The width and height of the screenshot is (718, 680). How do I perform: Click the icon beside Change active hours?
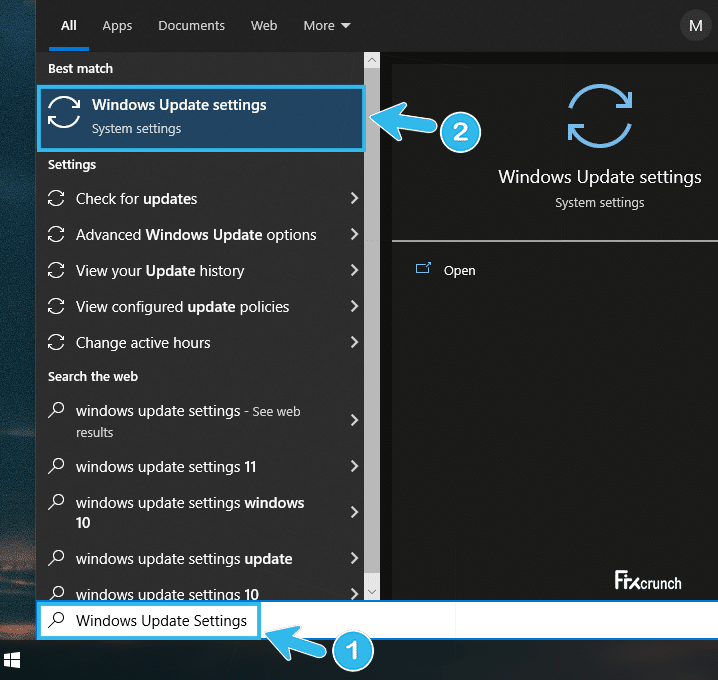point(56,343)
